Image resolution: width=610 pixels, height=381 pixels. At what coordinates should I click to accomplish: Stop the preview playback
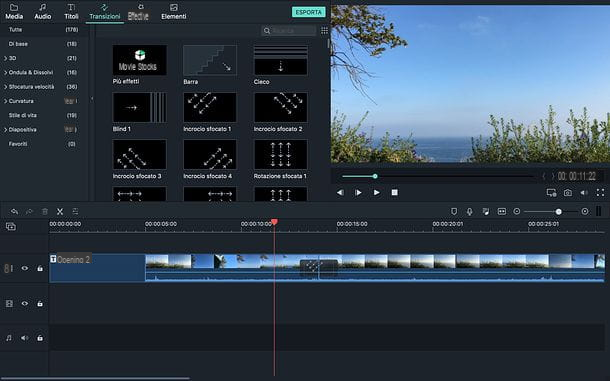(x=394, y=193)
